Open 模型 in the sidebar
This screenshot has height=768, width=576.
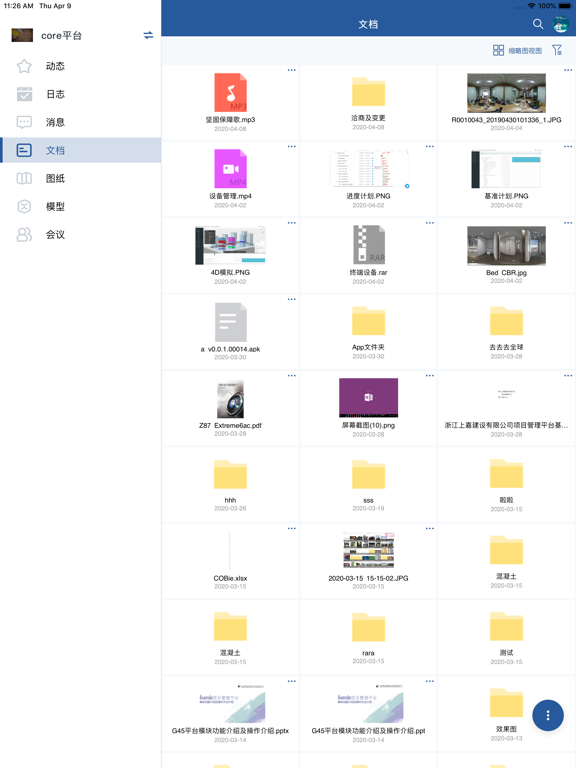point(80,206)
